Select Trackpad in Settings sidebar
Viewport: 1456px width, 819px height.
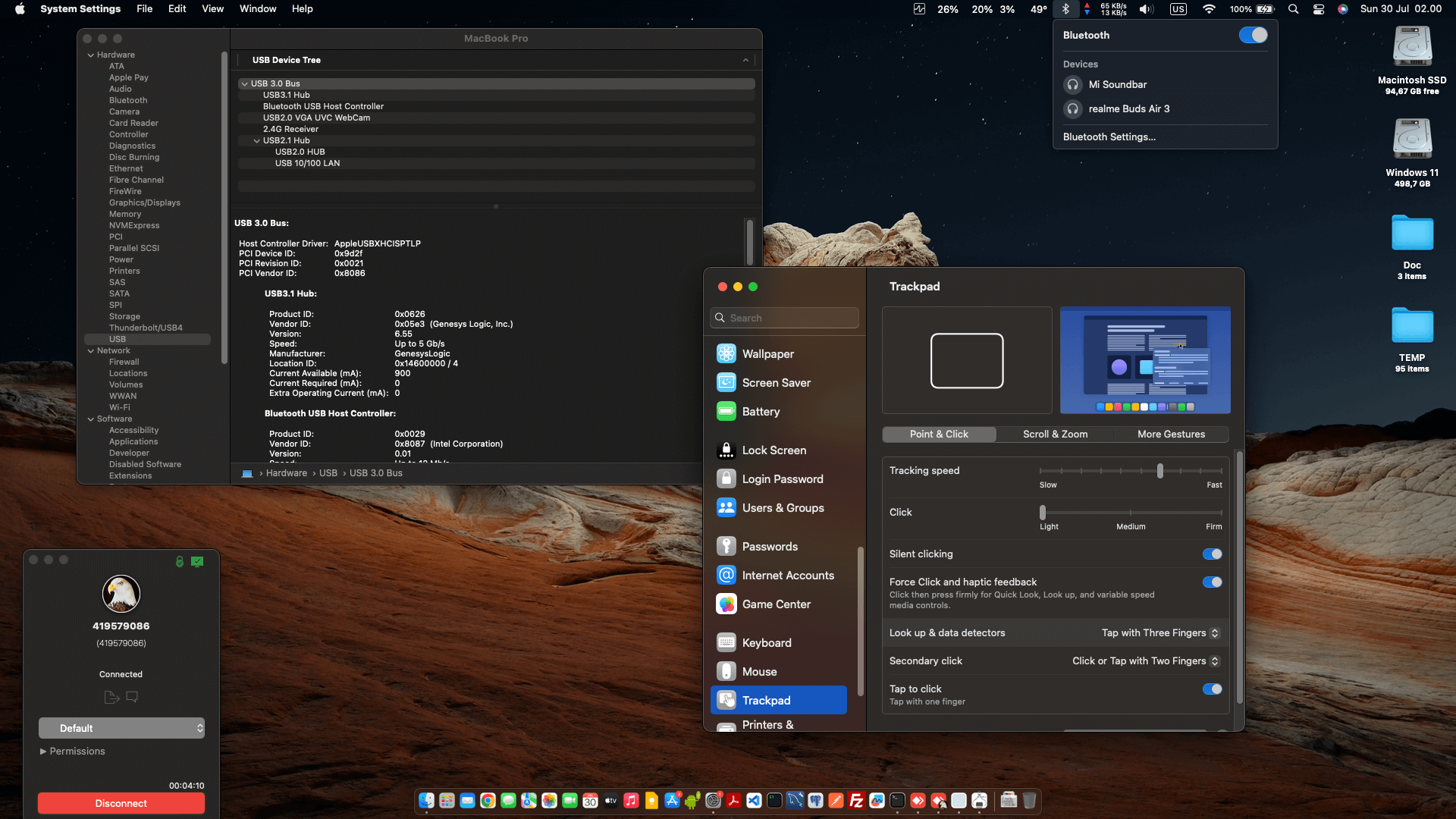click(779, 700)
